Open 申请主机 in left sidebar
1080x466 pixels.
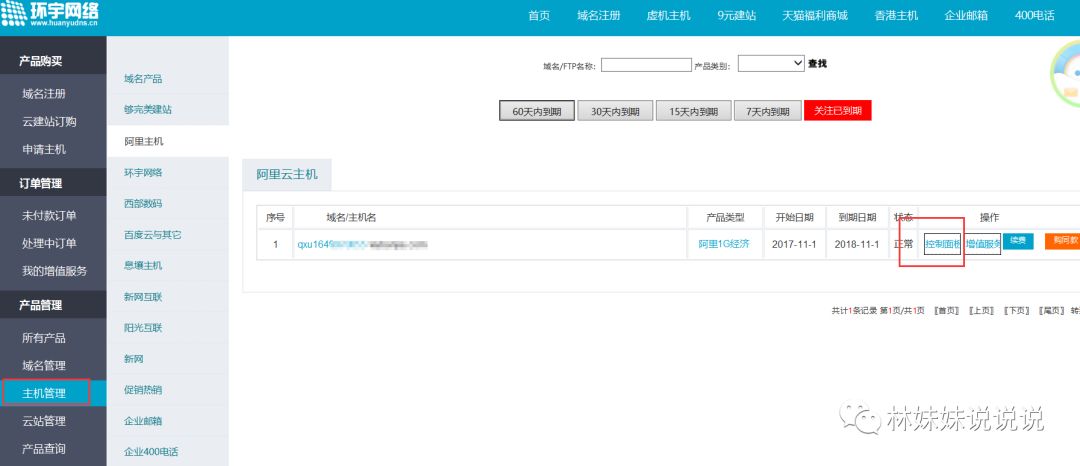click(x=44, y=149)
